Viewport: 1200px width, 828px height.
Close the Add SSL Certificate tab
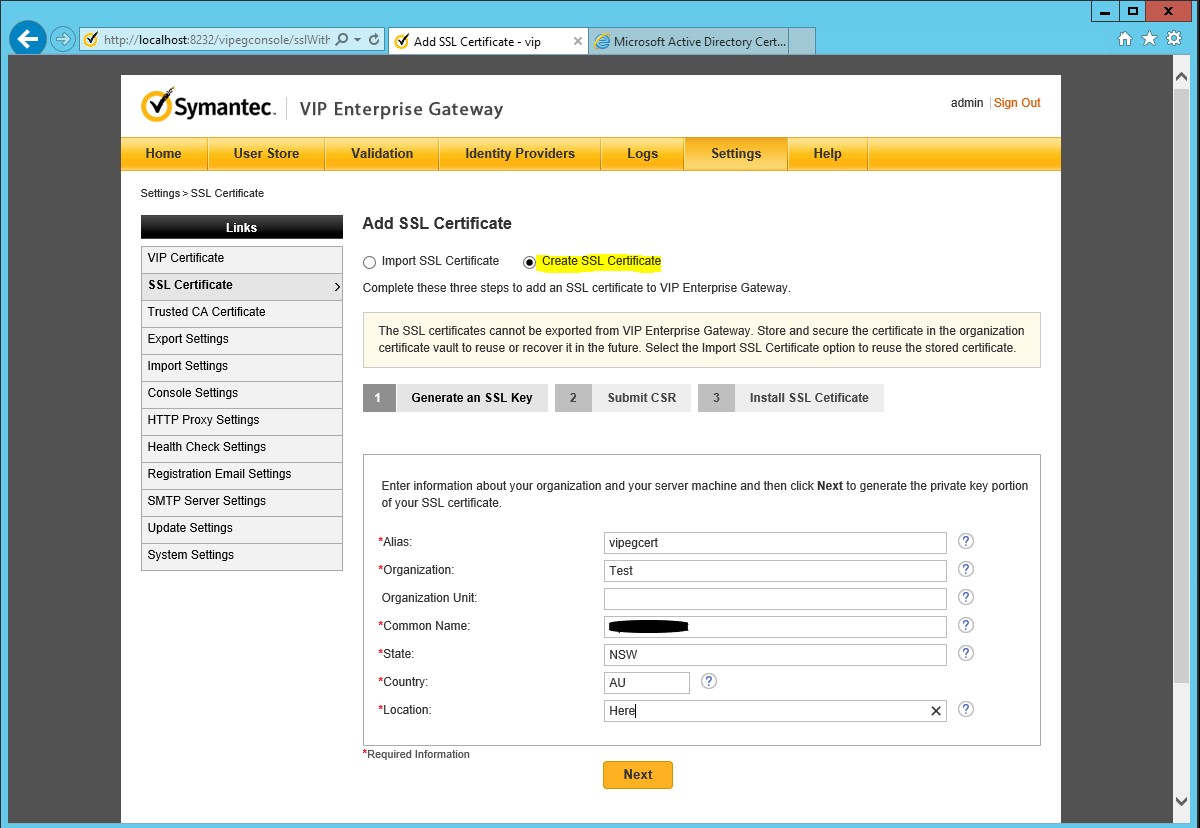pos(578,42)
